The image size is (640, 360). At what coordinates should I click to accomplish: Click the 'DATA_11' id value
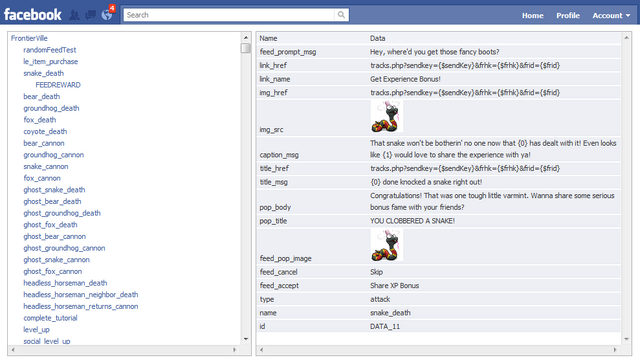click(x=385, y=327)
